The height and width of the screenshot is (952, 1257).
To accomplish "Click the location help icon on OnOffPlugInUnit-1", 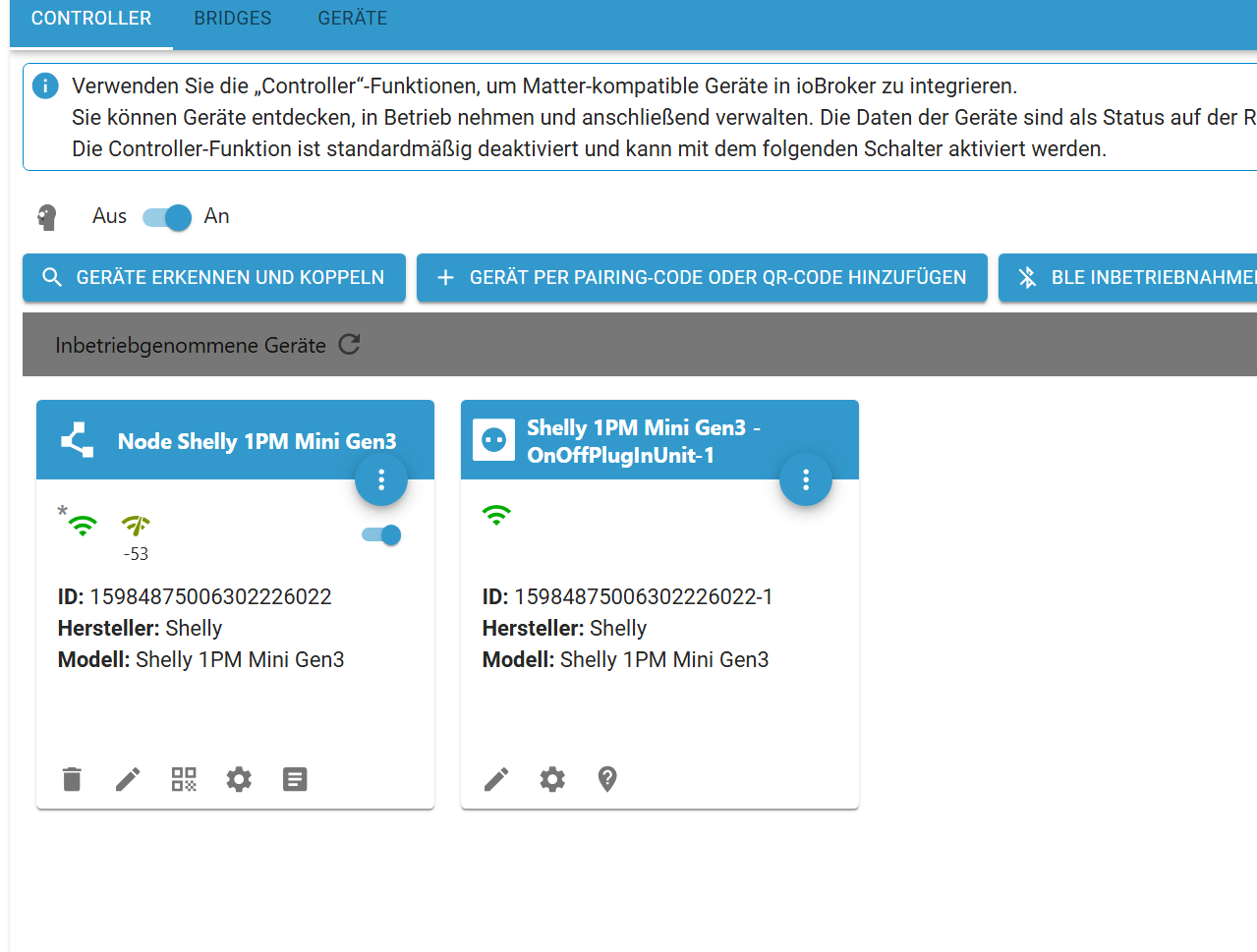I will (x=607, y=779).
